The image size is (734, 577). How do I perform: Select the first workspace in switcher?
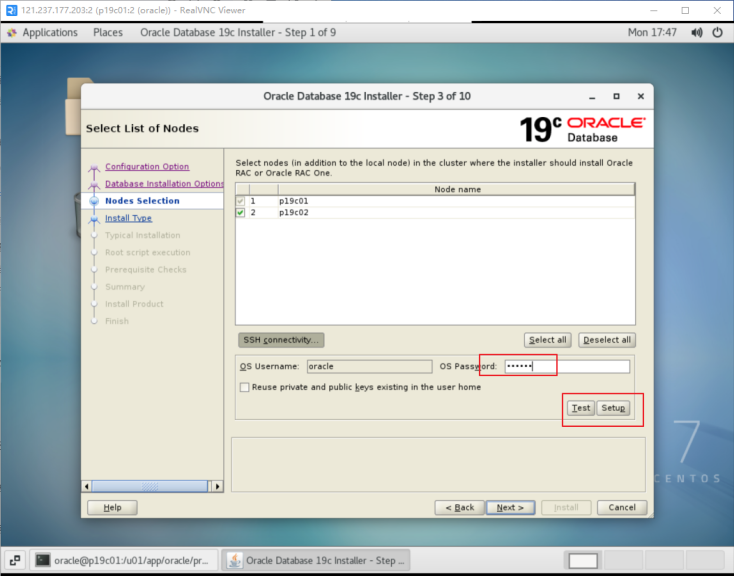[x=583, y=560]
